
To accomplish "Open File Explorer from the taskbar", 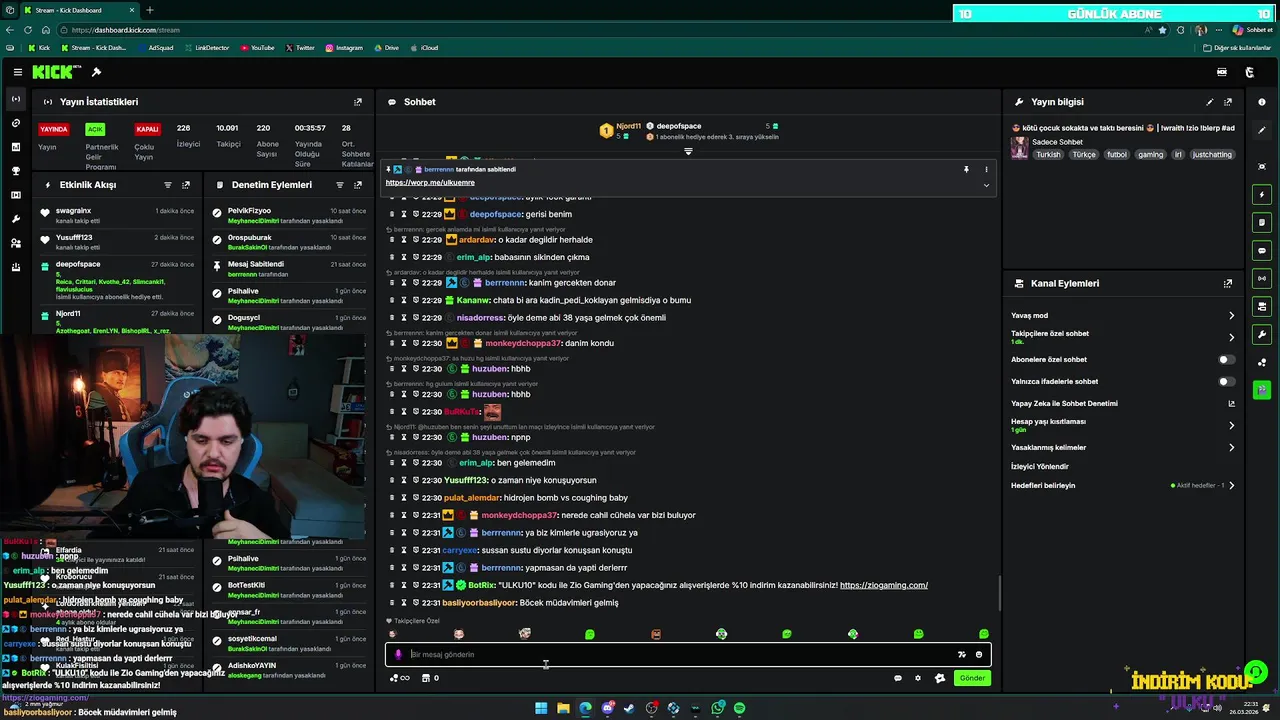I will pos(563,708).
